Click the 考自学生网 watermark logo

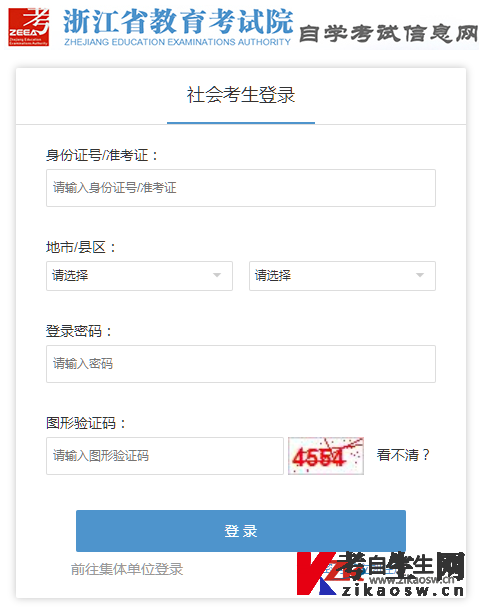click(x=381, y=574)
